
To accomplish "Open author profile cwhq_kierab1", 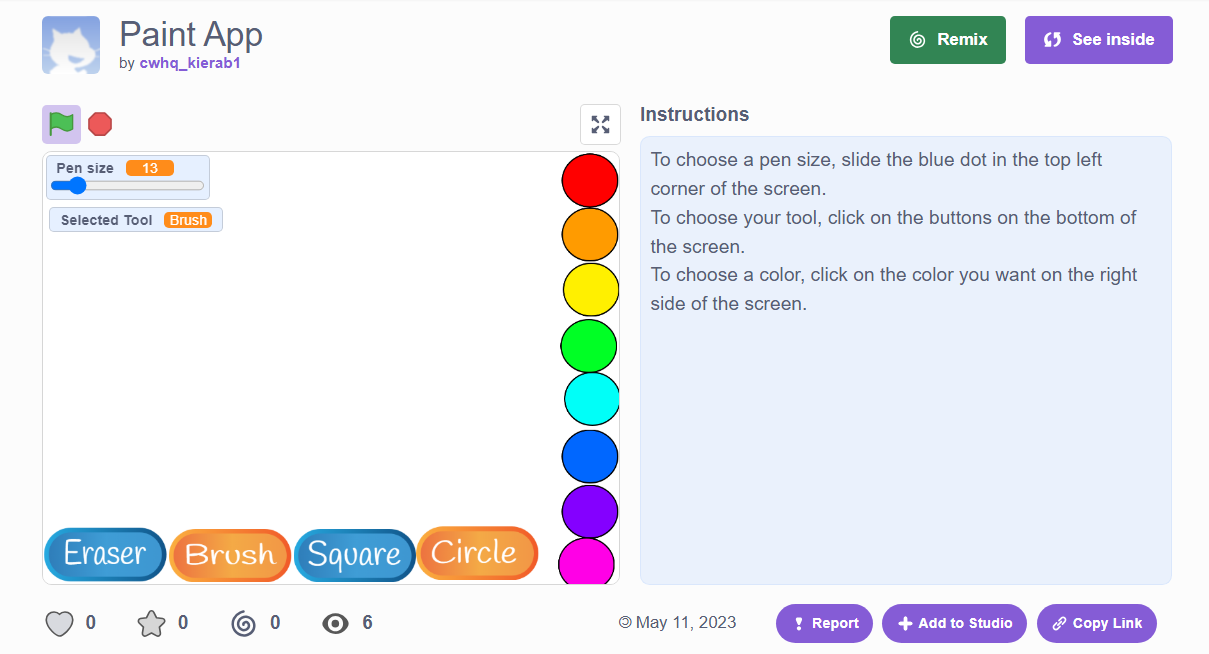I will (190, 63).
